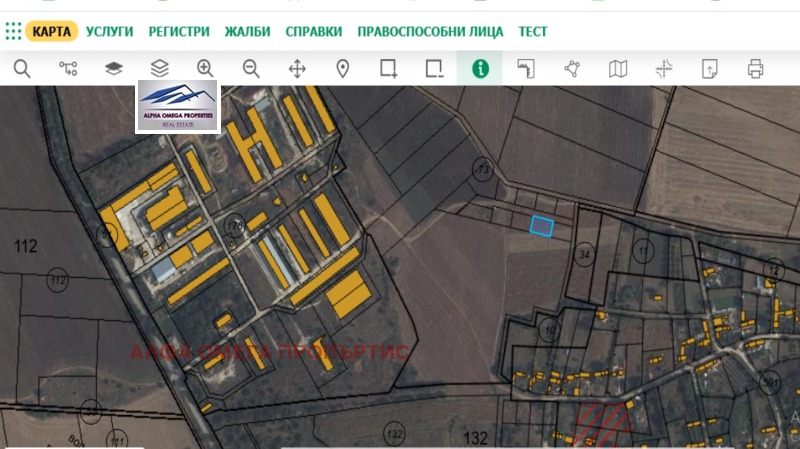The image size is (800, 449).
Task: Click the folded map icon
Action: [x=618, y=68]
